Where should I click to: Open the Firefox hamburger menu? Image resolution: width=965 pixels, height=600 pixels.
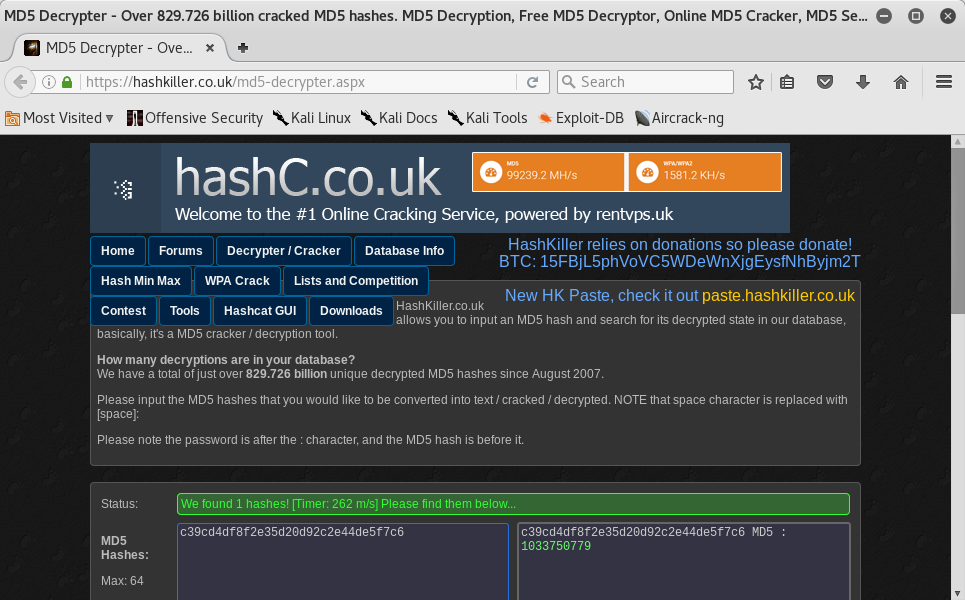tap(943, 82)
